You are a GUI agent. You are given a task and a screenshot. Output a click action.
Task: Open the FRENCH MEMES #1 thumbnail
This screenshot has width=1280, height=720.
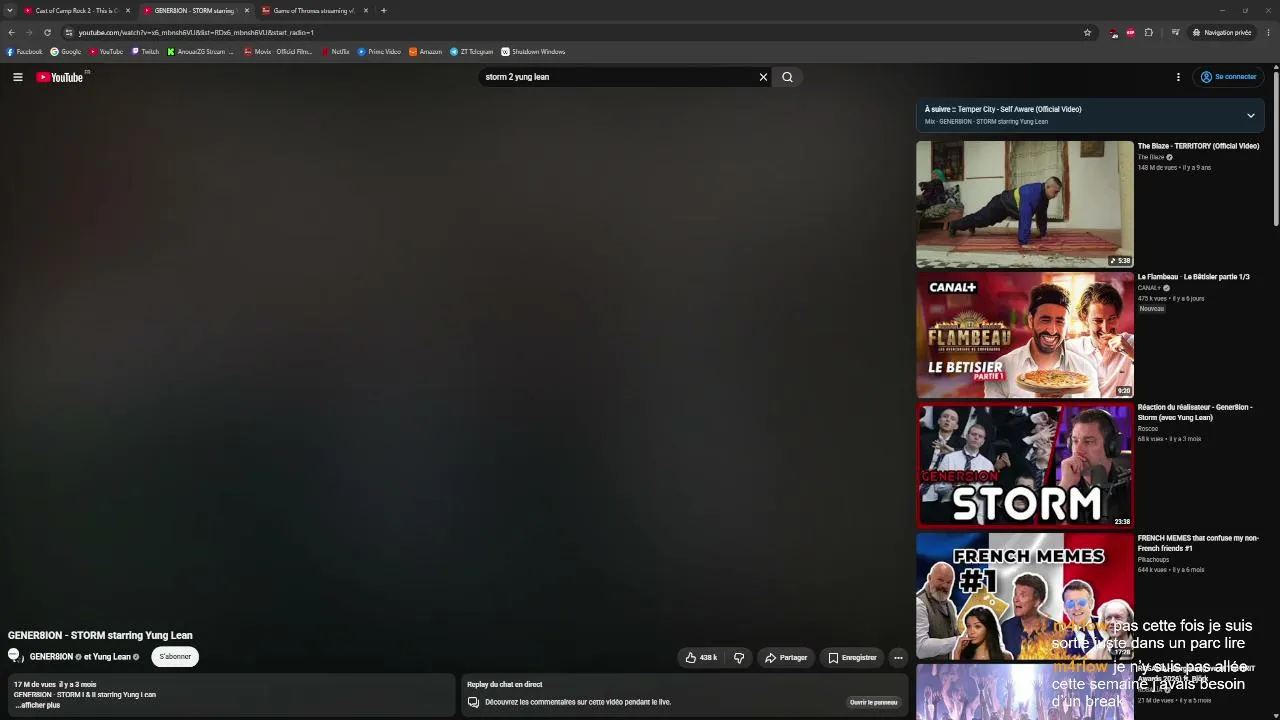(1024, 596)
